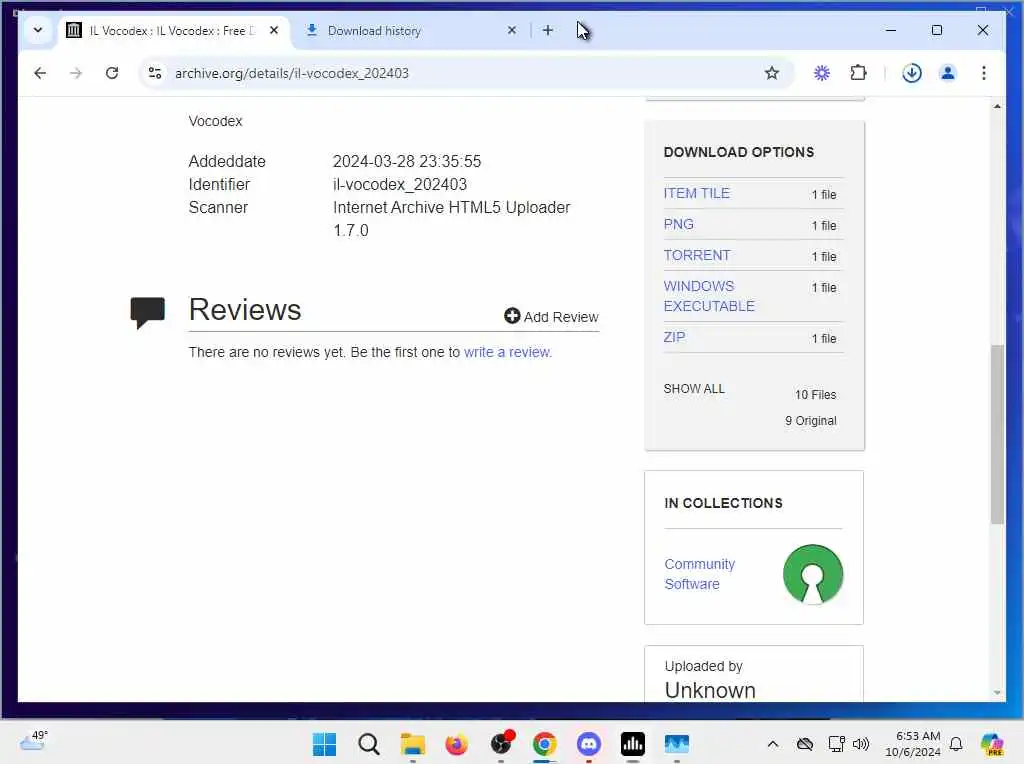Screen dimensions: 1024x764
Task: Click the Addeddate value 2024-03-28 23:35:55
Action: point(407,161)
